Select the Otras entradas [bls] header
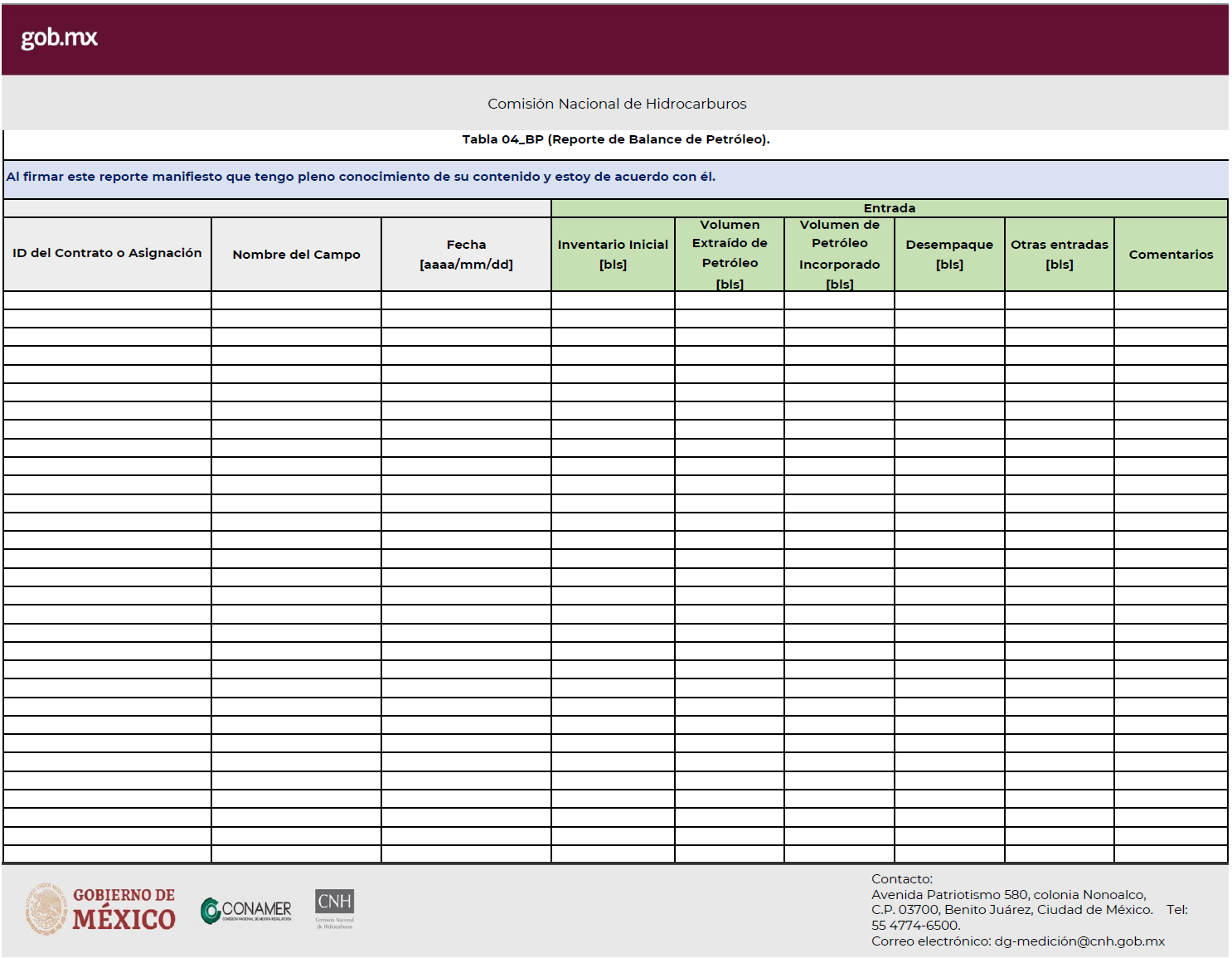The height and width of the screenshot is (958, 1232). click(x=1059, y=255)
